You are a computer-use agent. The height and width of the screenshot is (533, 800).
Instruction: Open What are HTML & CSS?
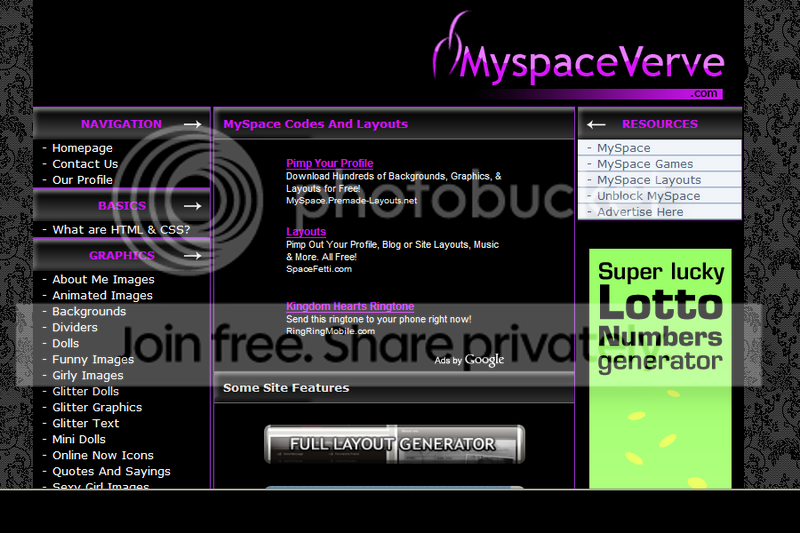pyautogui.click(x=121, y=230)
